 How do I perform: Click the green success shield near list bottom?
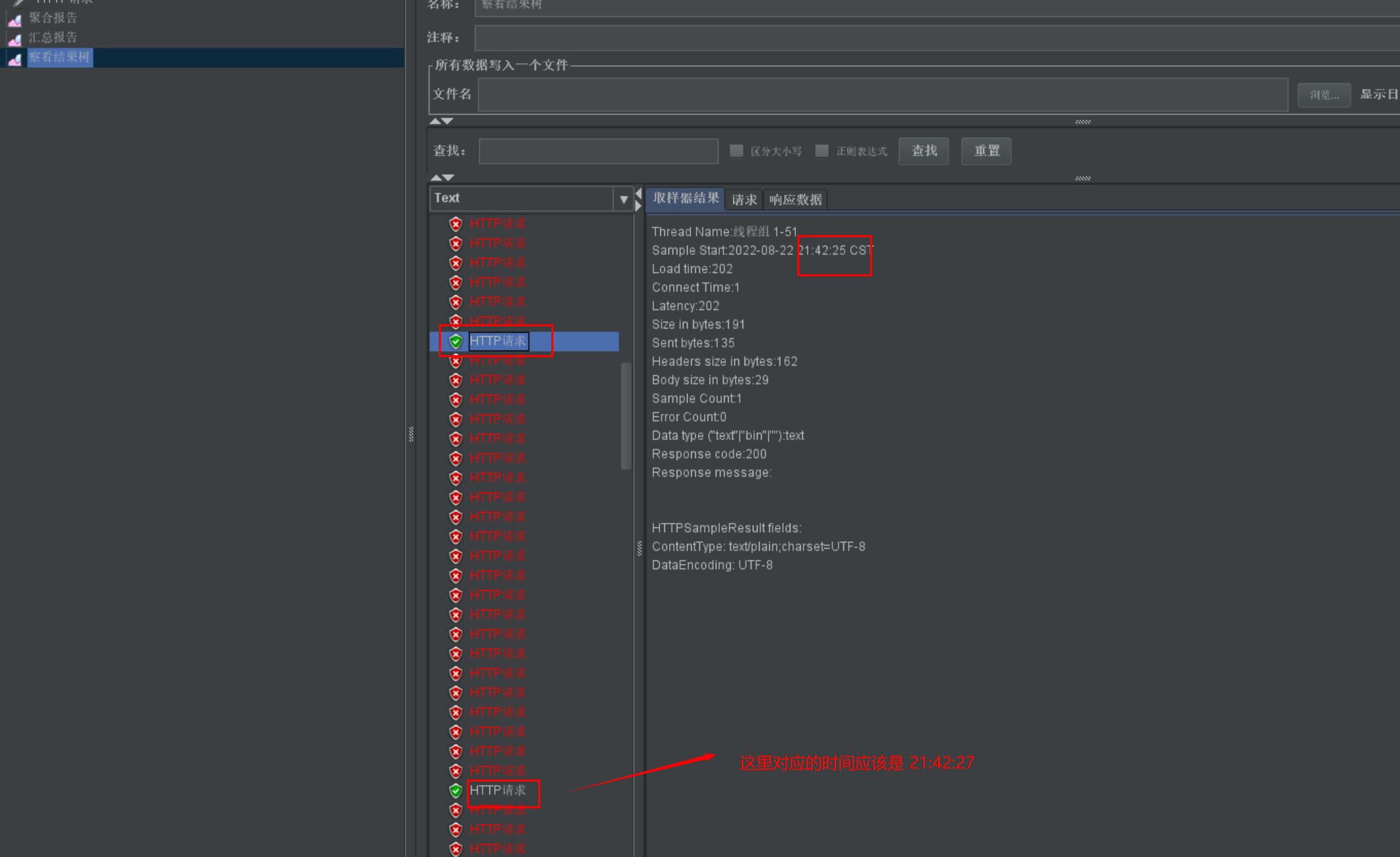click(456, 790)
